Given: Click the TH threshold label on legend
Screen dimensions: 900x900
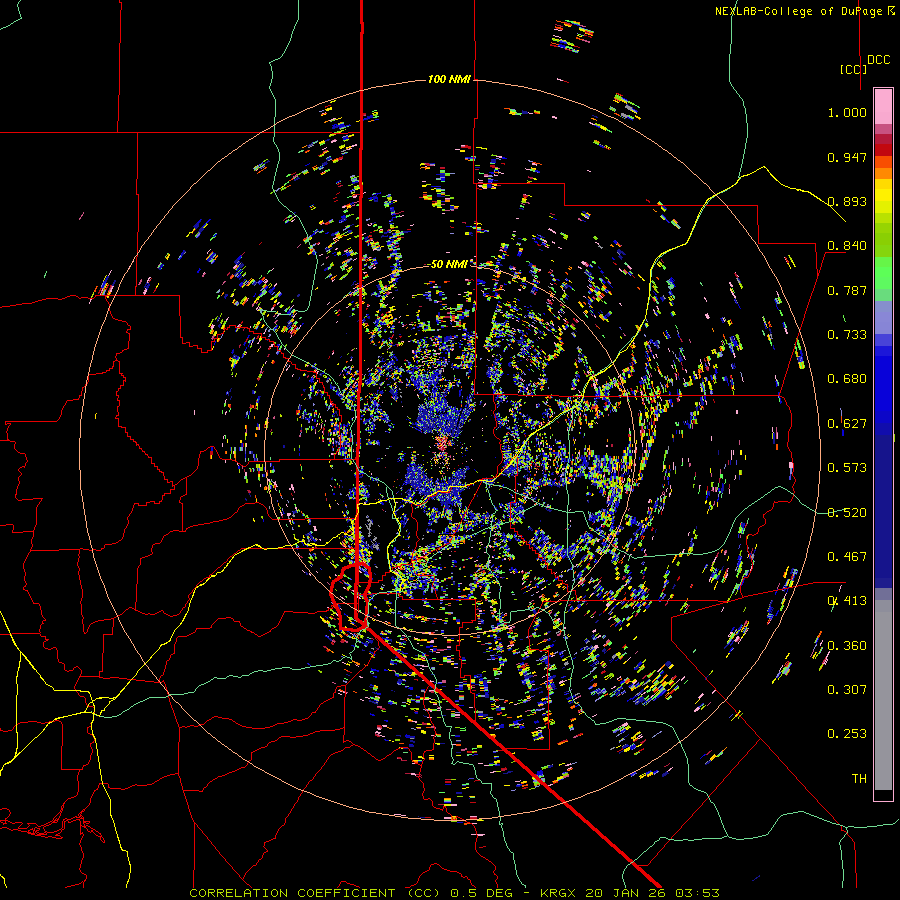Looking at the screenshot, I should point(859,779).
